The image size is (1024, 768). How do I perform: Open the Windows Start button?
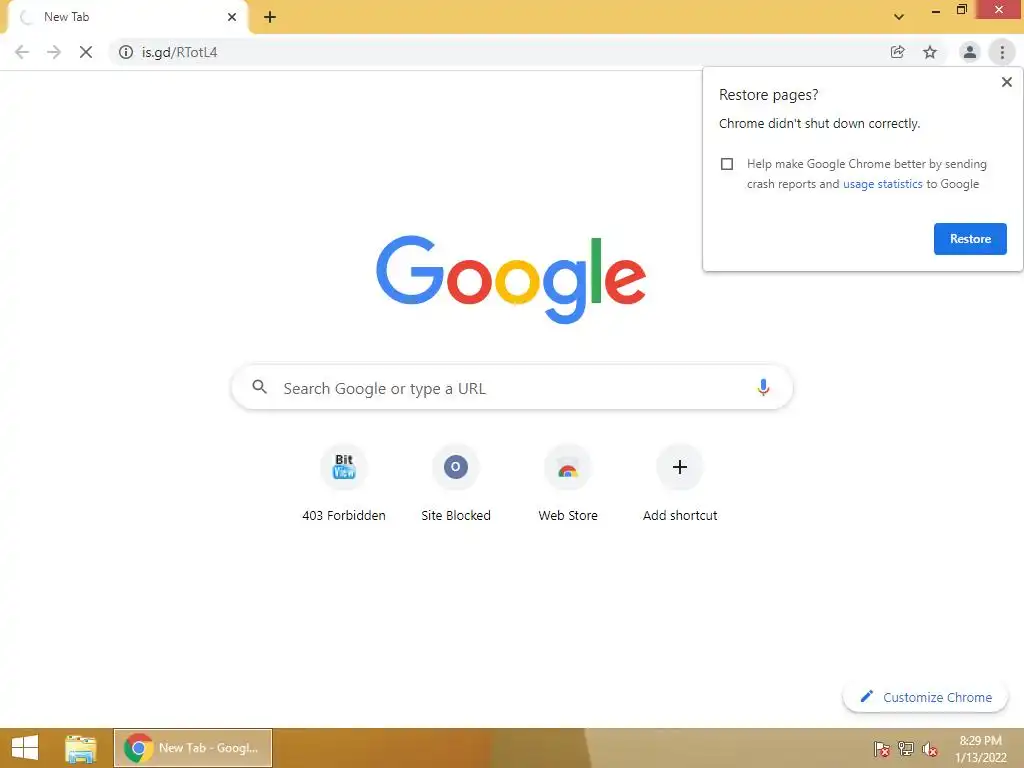point(25,748)
